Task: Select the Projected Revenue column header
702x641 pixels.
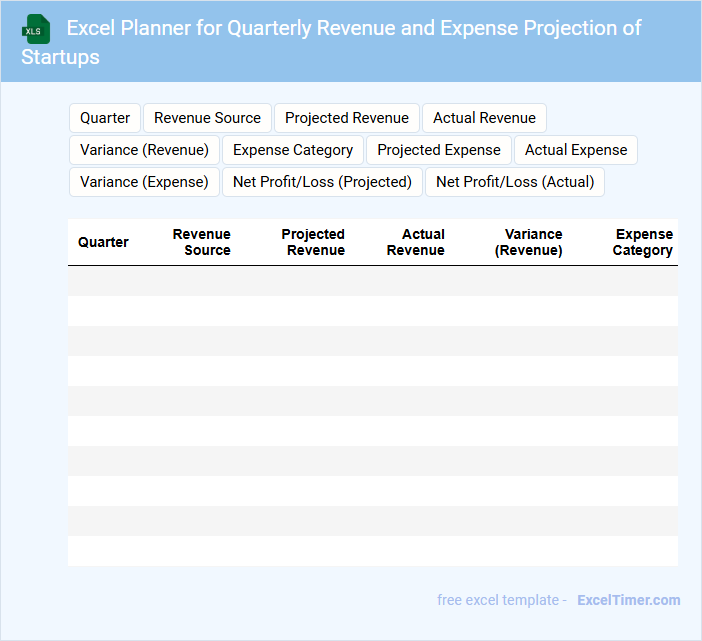Action: click(314, 242)
